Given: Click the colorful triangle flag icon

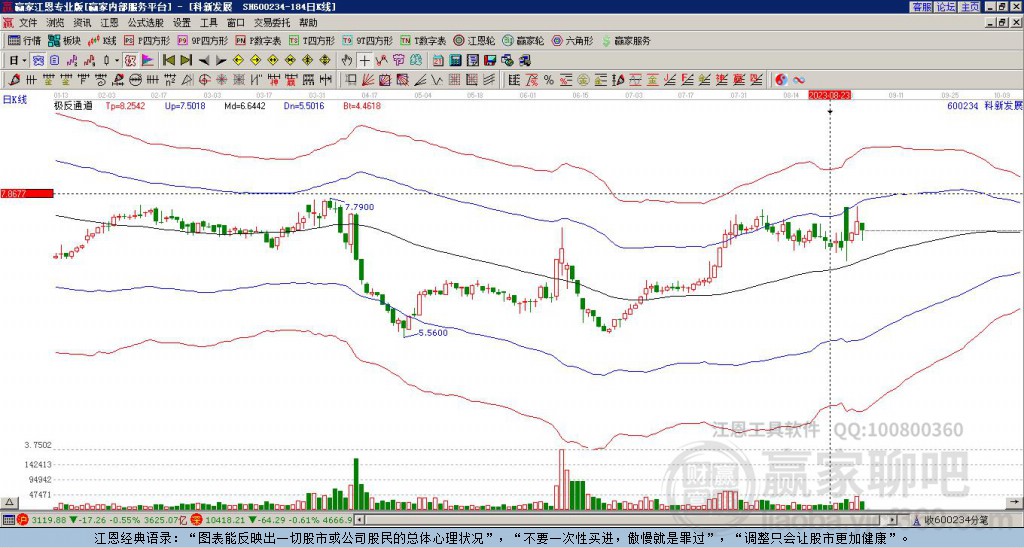Looking at the screenshot, I should click(148, 61).
